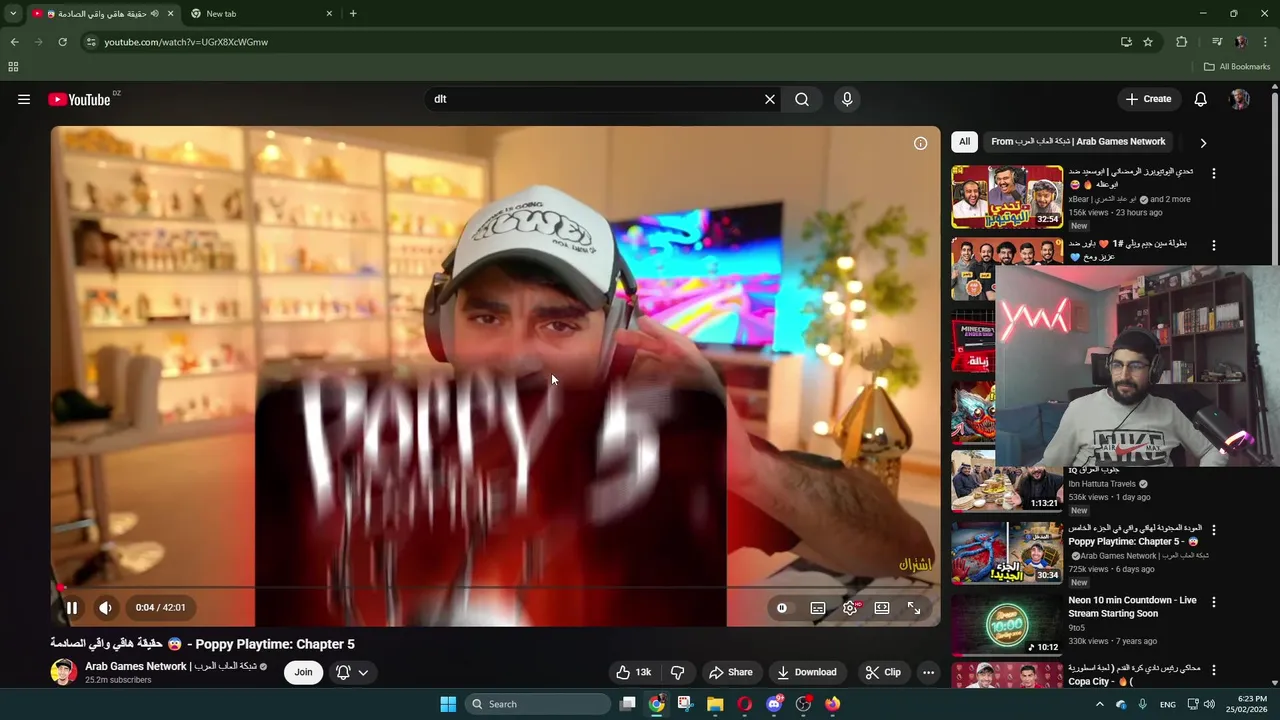1280x720 pixels.
Task: Mute the video volume
Action: pyautogui.click(x=105, y=607)
